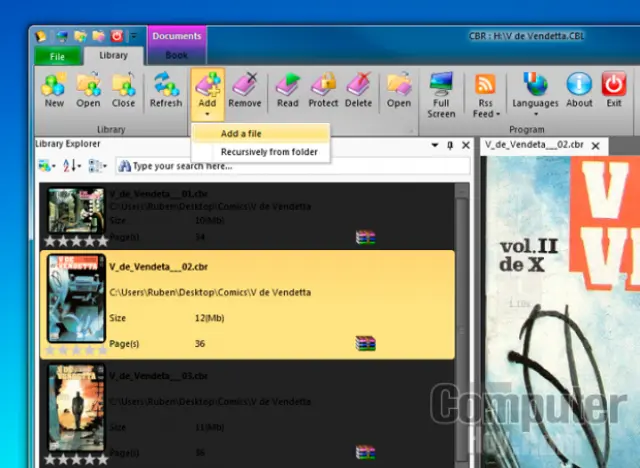Choose 'Recursively from folder' option
The image size is (640, 468).
point(269,152)
